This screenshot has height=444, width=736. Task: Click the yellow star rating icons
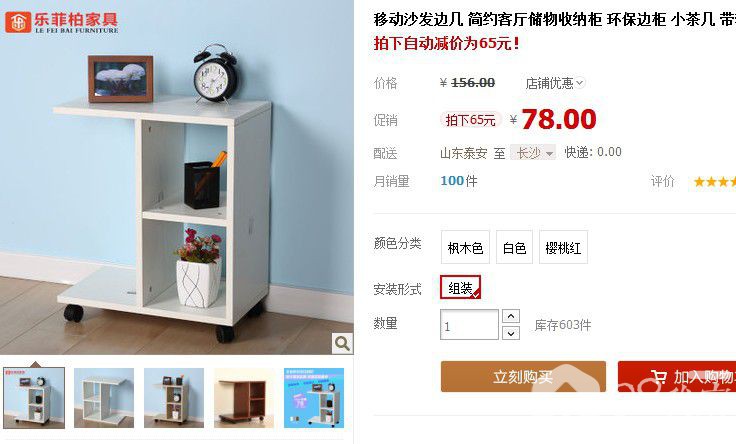coord(714,182)
